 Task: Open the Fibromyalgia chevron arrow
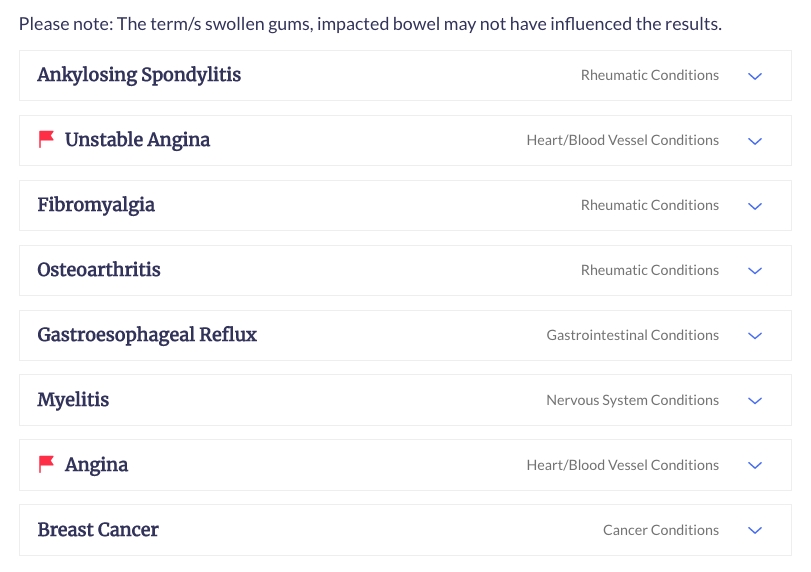point(755,206)
